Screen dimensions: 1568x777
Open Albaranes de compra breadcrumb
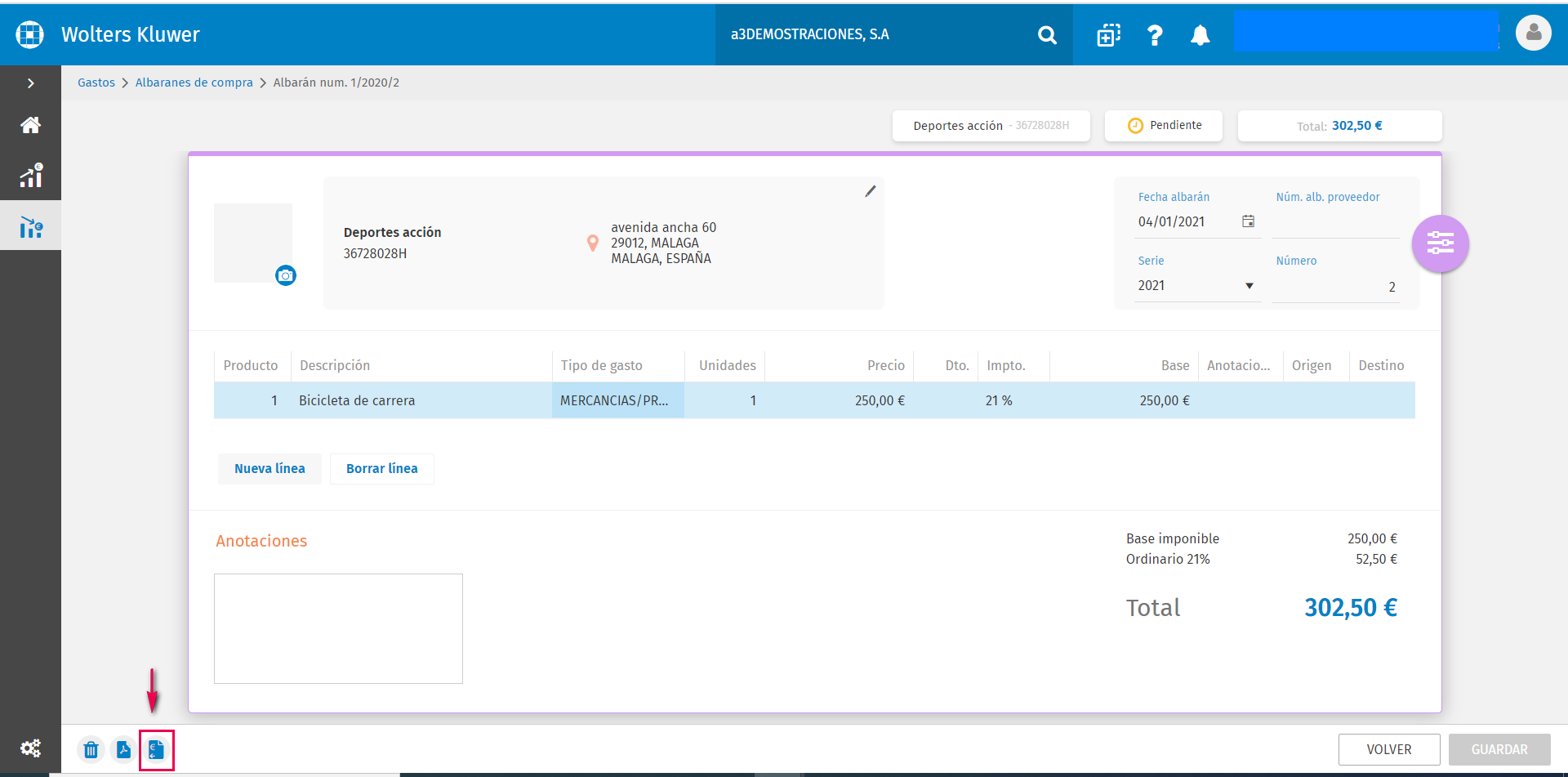coord(194,83)
